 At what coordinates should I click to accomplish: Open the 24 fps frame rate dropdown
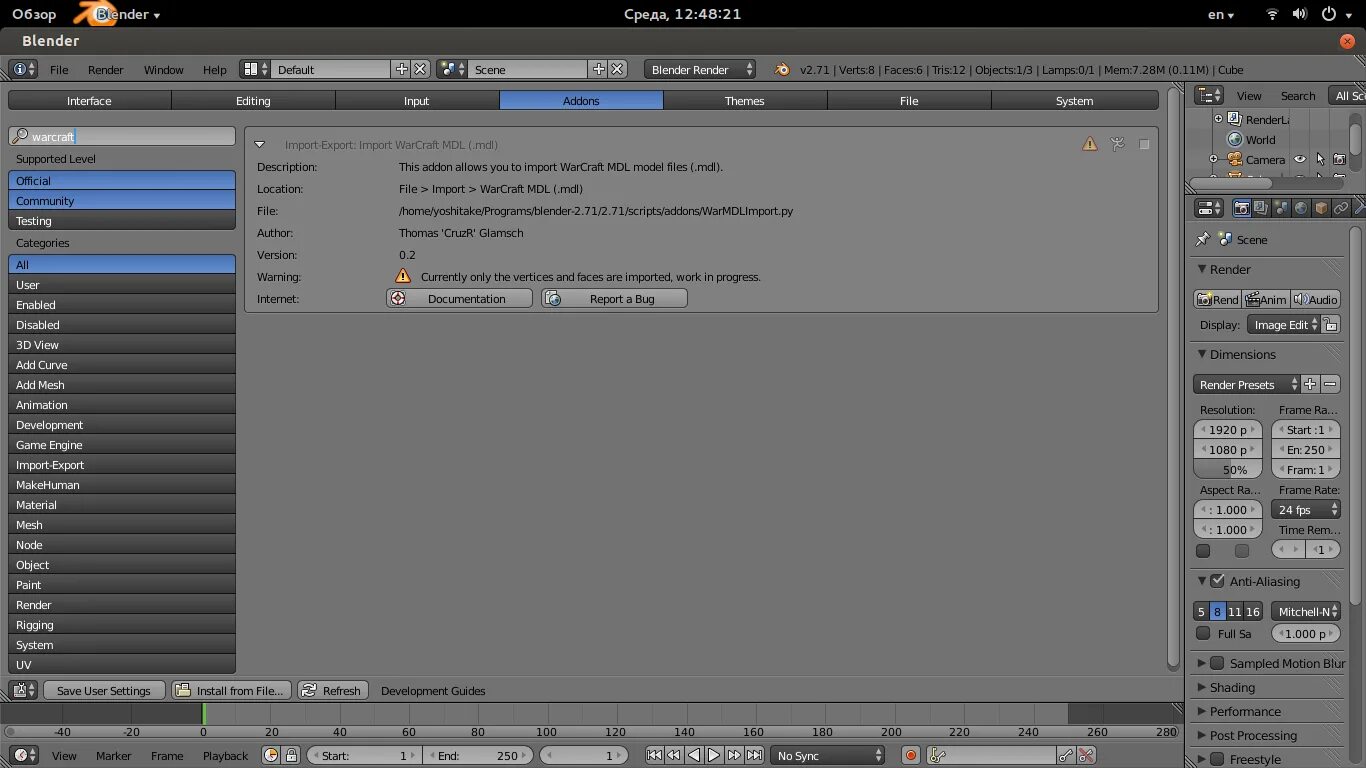pyautogui.click(x=1306, y=509)
